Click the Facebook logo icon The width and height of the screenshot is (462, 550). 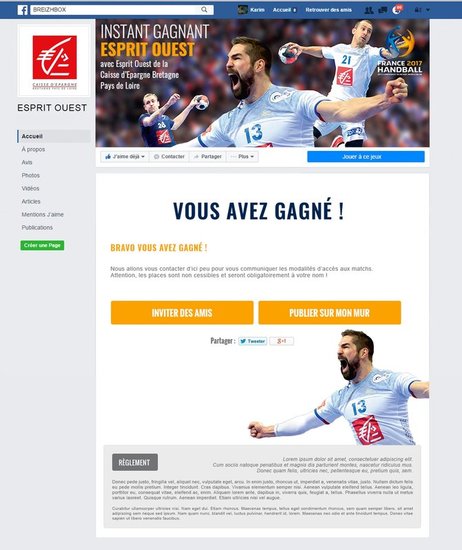22,10
